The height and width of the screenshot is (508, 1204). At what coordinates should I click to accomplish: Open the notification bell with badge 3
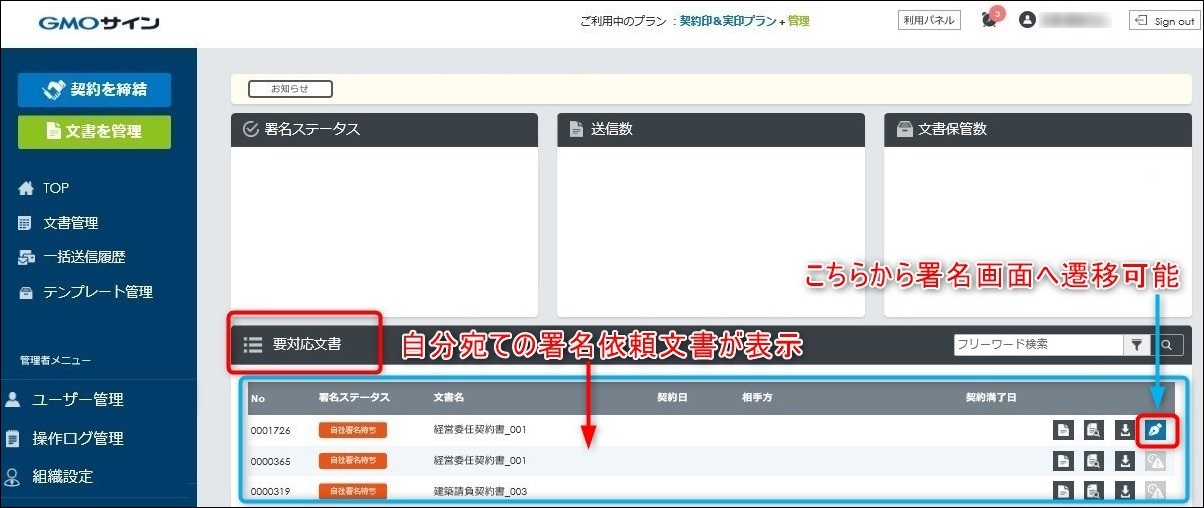point(990,21)
